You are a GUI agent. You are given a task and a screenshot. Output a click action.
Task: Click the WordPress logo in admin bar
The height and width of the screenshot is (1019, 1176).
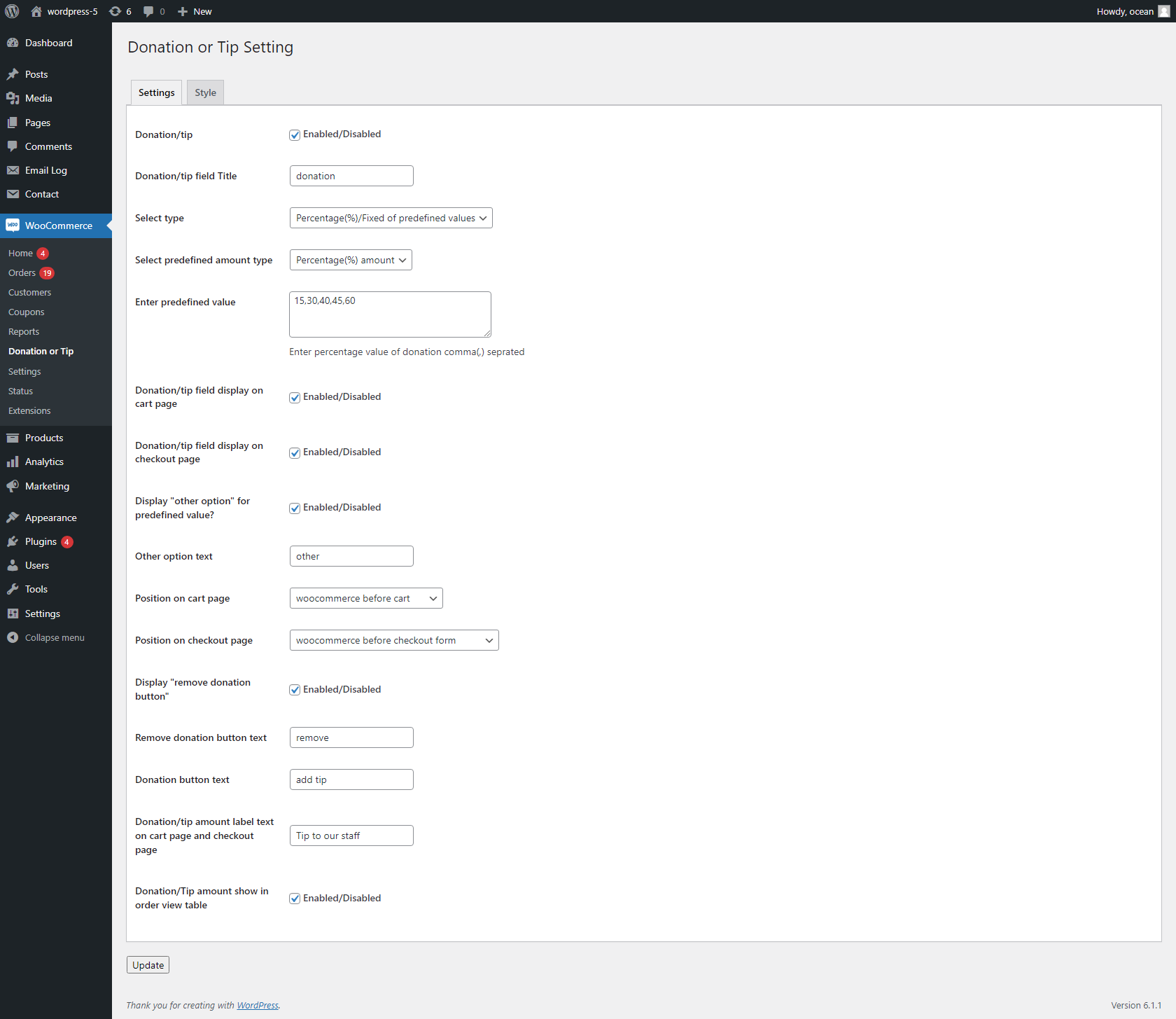click(x=11, y=11)
